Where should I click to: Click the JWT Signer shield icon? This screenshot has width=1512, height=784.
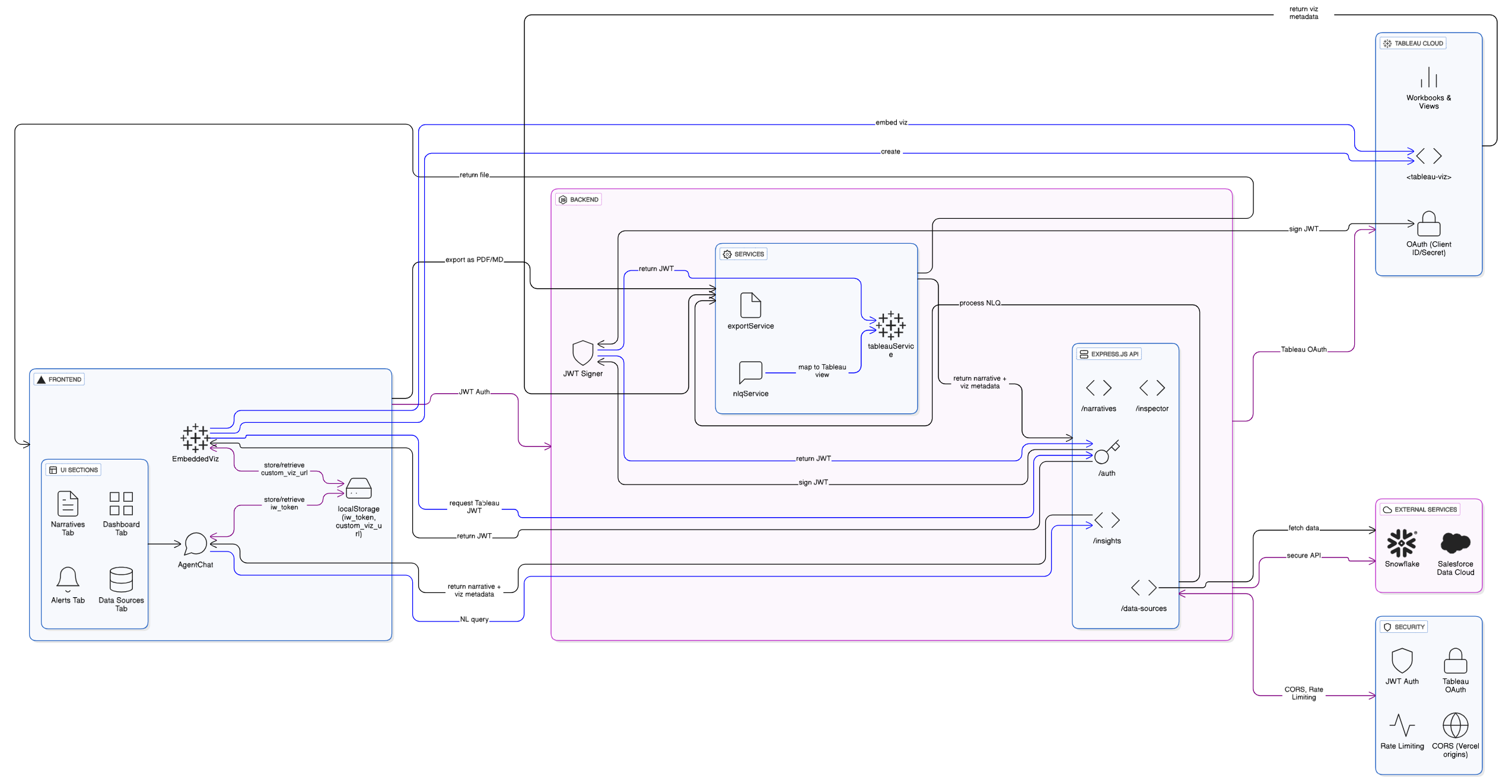582,353
